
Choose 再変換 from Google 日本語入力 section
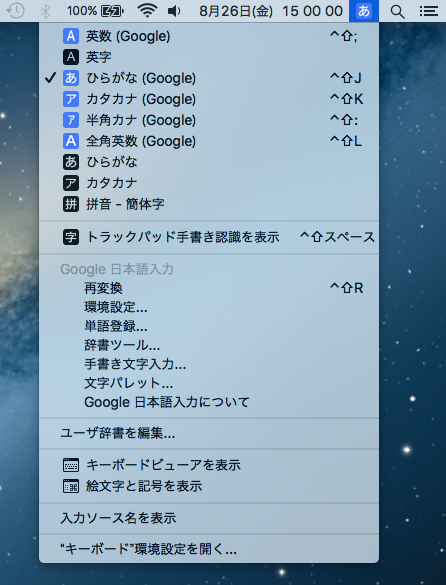tap(209, 288)
